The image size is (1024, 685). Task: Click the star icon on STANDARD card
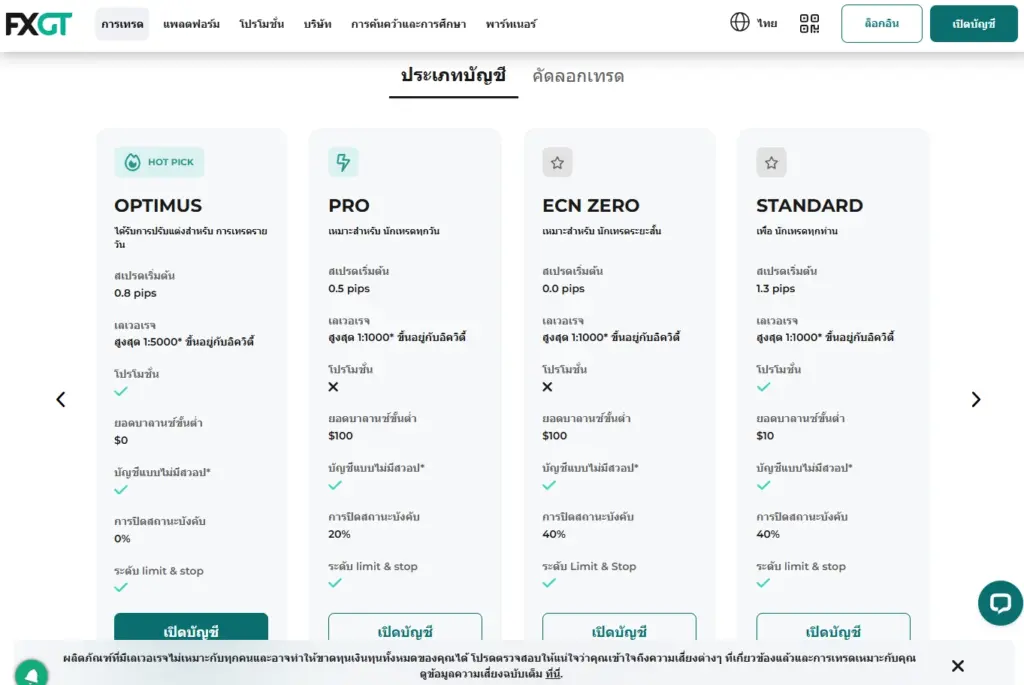pyautogui.click(x=771, y=162)
